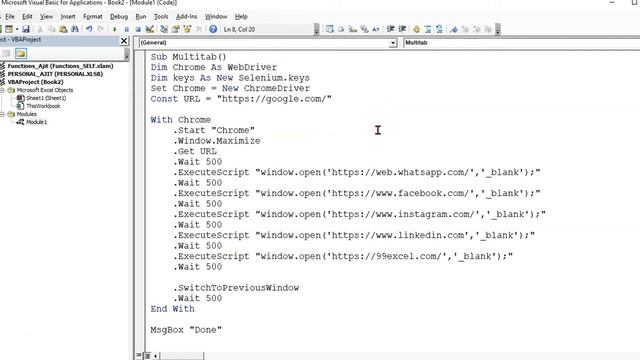The height and width of the screenshot is (360, 640).
Task: Open the Format menu
Action: pos(93,17)
